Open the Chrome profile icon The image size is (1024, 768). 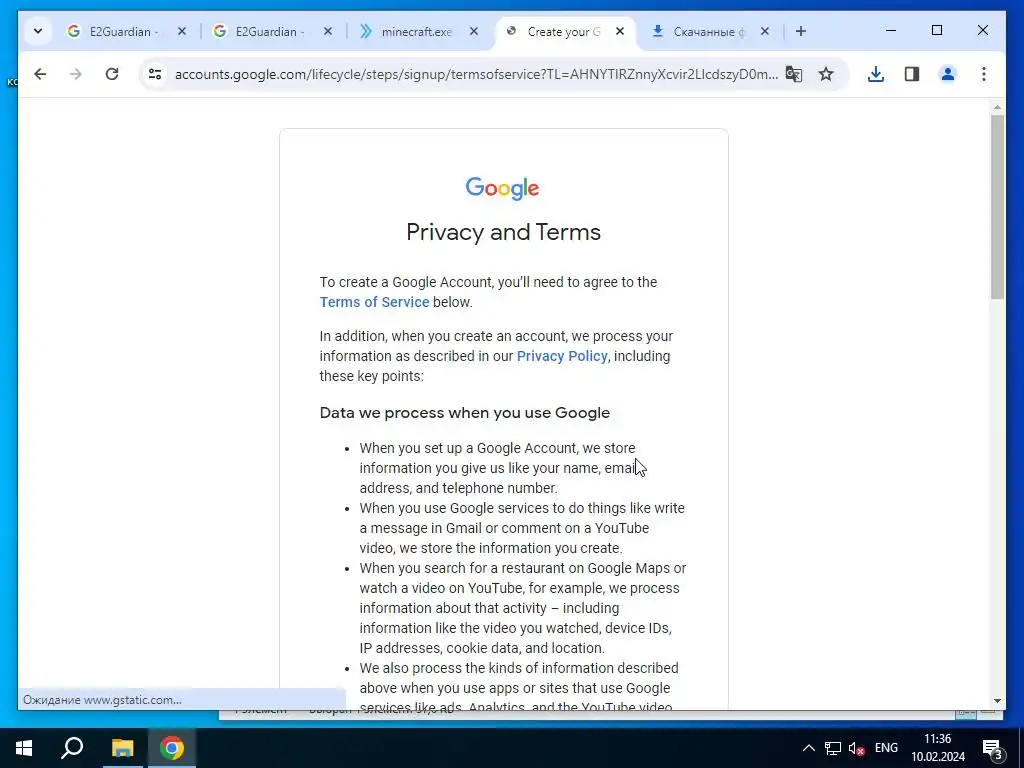coord(948,74)
